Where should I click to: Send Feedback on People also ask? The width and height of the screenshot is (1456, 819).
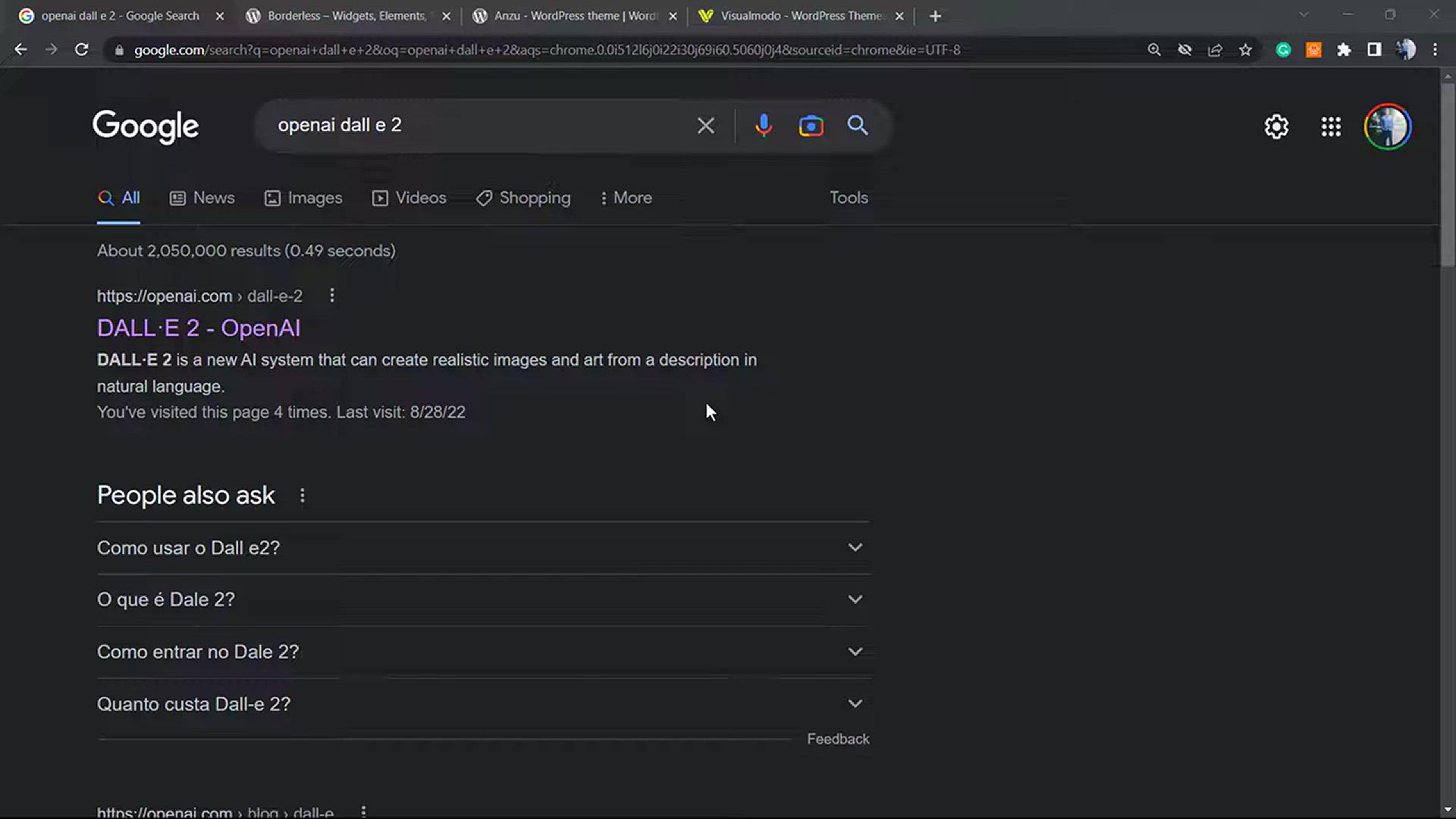click(838, 739)
